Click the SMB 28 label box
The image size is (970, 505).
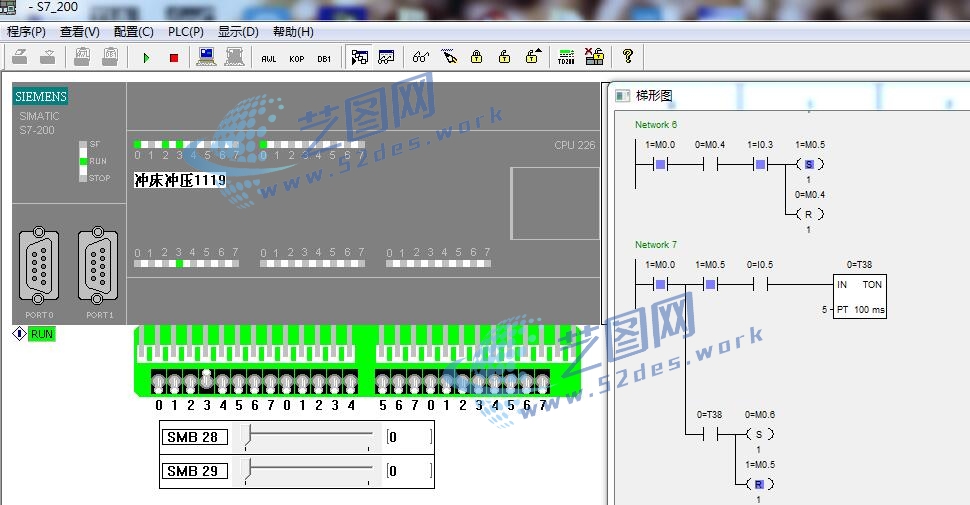click(195, 437)
